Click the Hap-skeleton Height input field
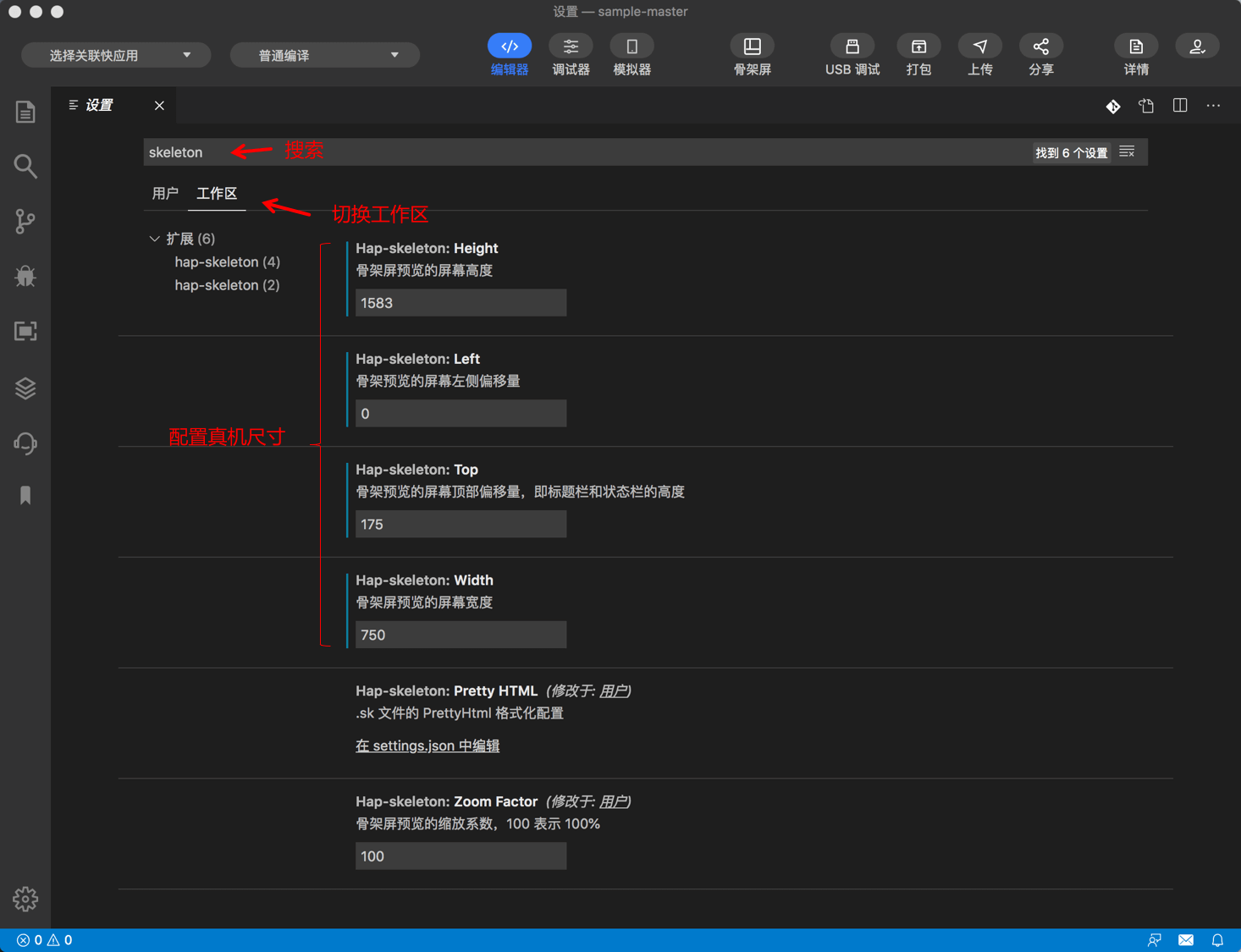 click(x=461, y=303)
